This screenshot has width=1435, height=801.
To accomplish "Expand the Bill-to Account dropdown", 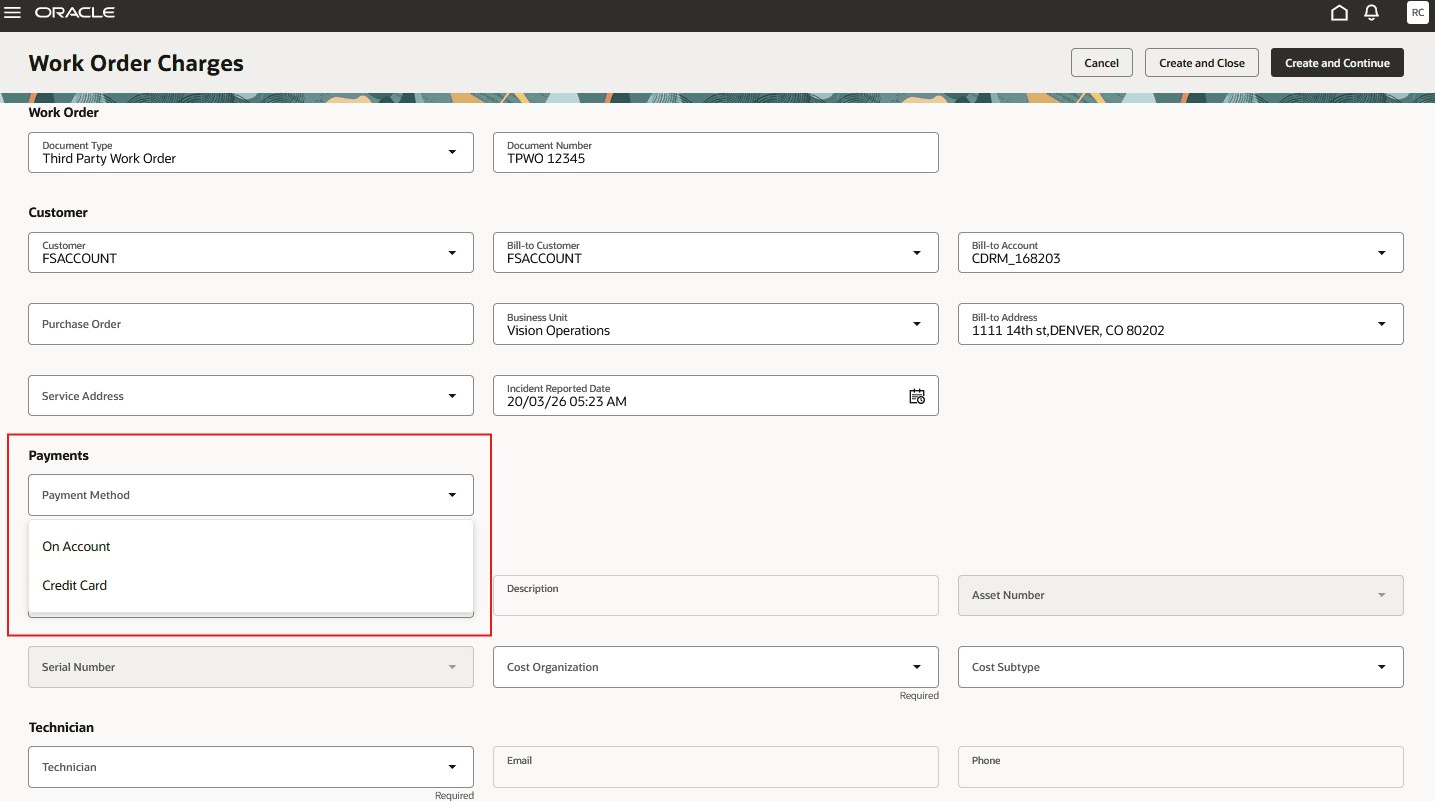I will coord(1382,253).
